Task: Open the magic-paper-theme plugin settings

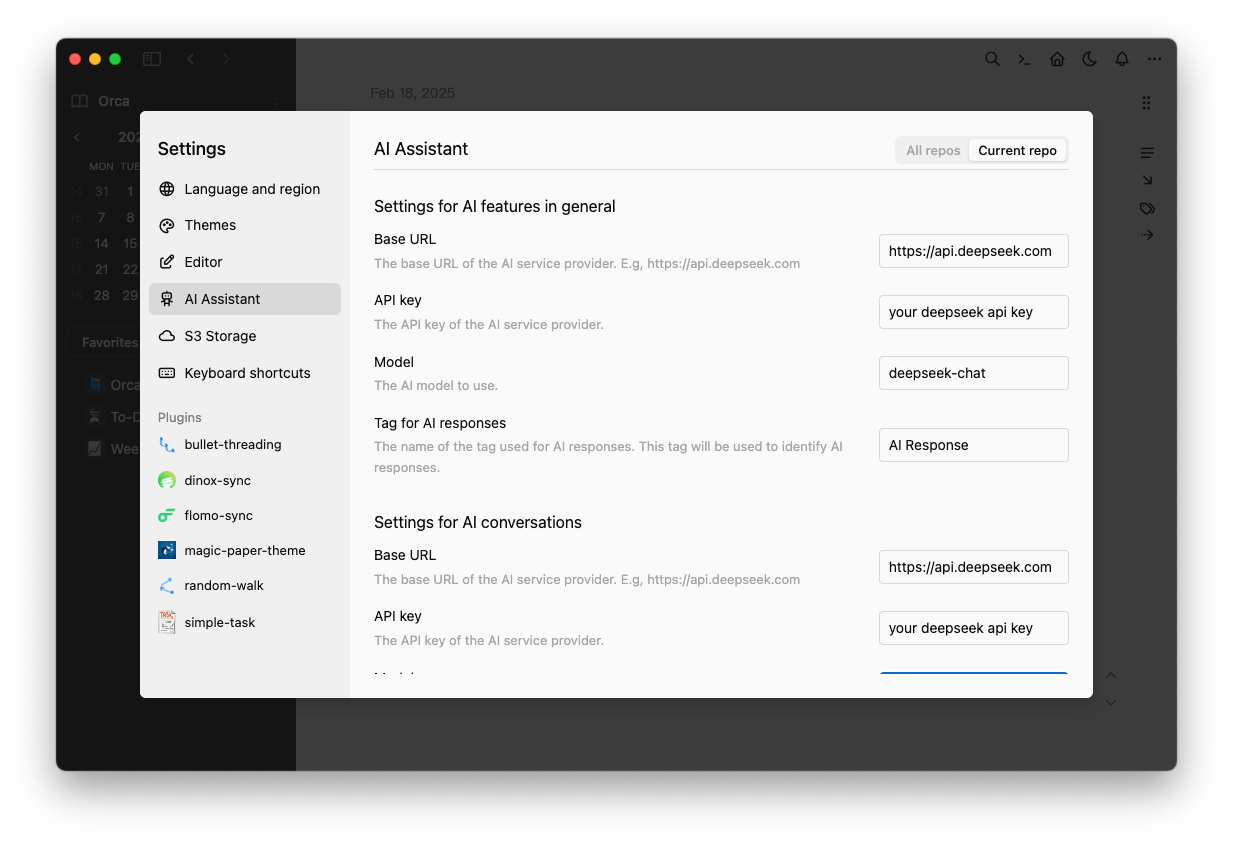Action: [x=245, y=550]
